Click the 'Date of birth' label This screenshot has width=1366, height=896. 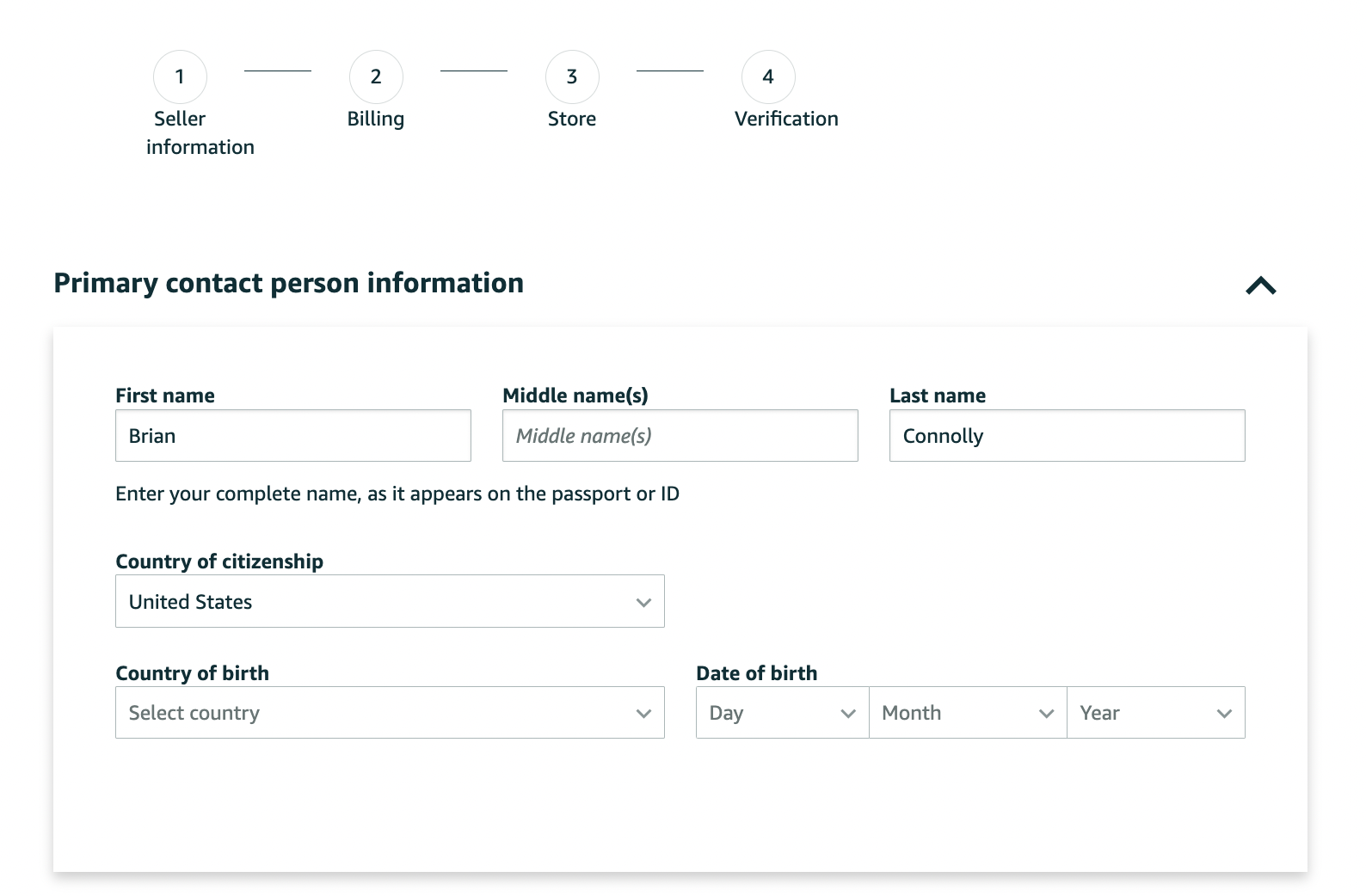[x=757, y=673]
